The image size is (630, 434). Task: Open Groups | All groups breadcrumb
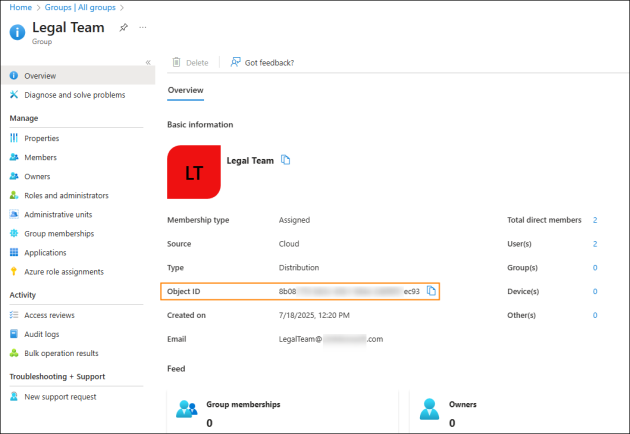point(80,7)
